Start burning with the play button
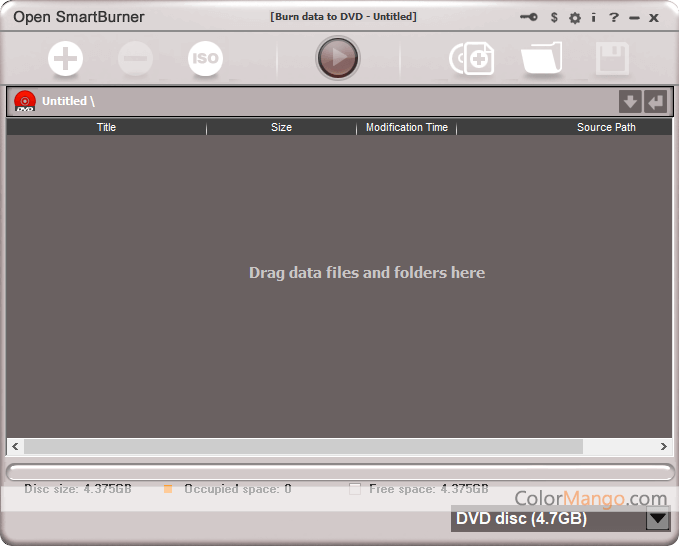The height and width of the screenshot is (546, 679). (338, 58)
